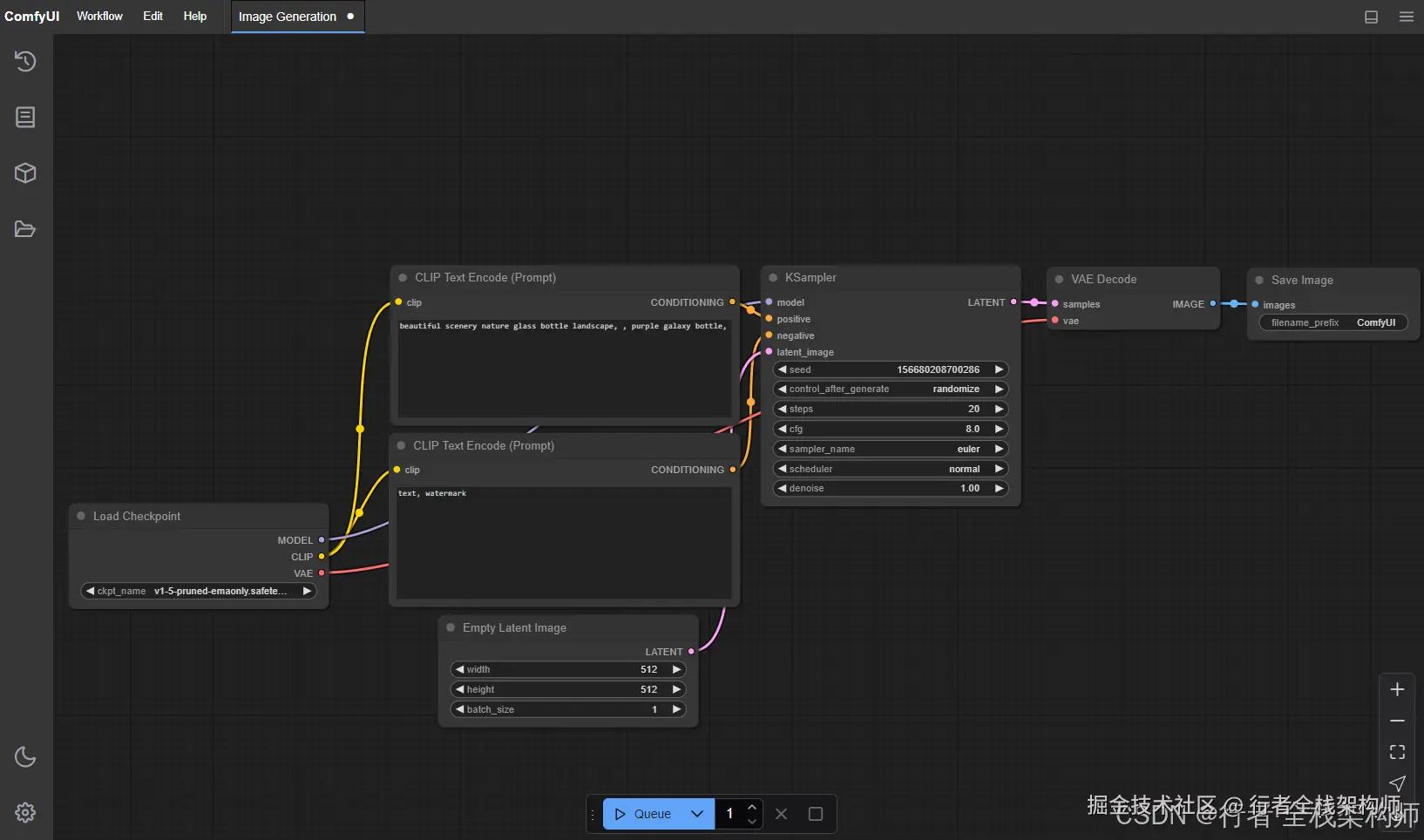Open the hamburger menu at top right

point(1406,17)
